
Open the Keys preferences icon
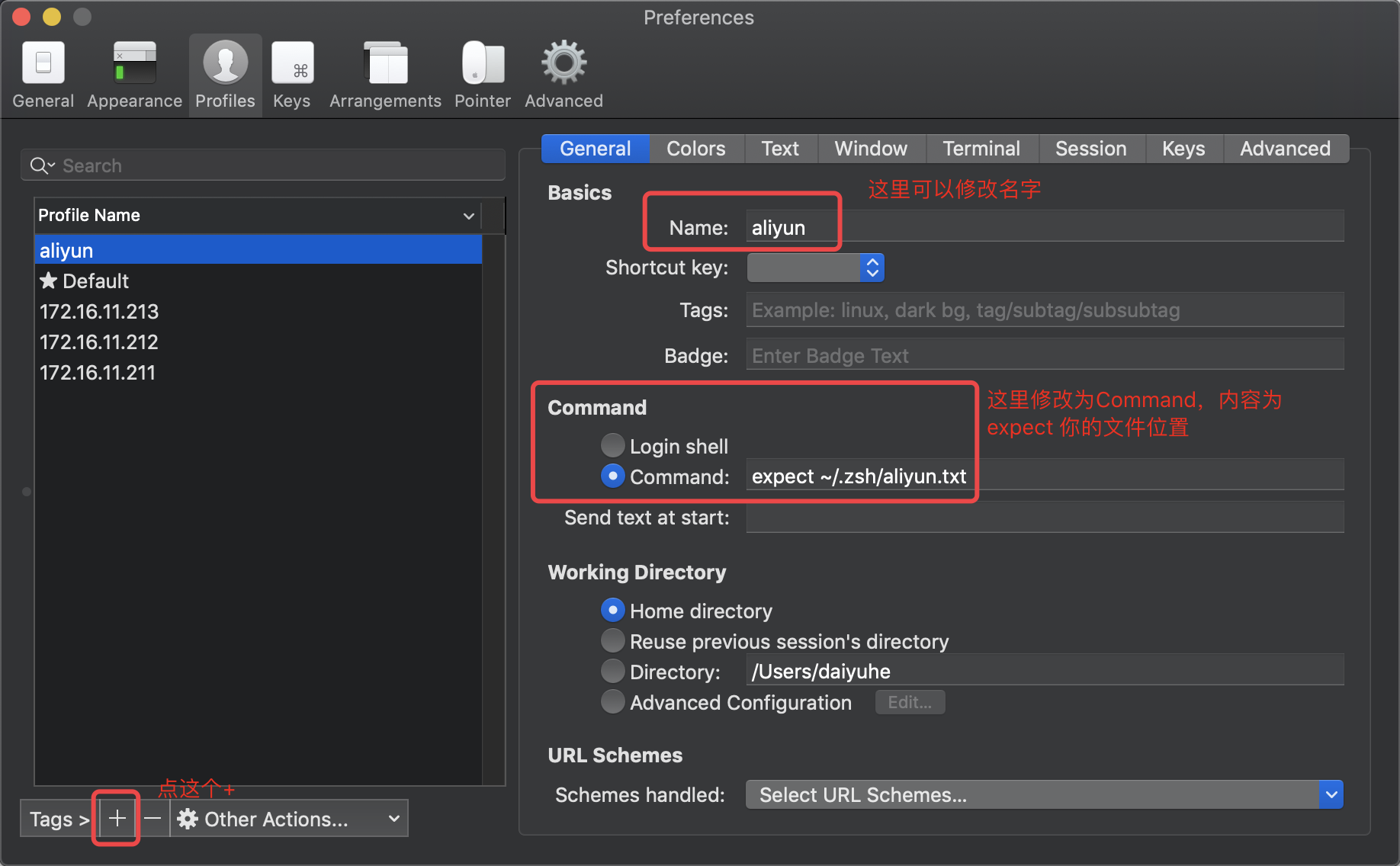coord(292,72)
